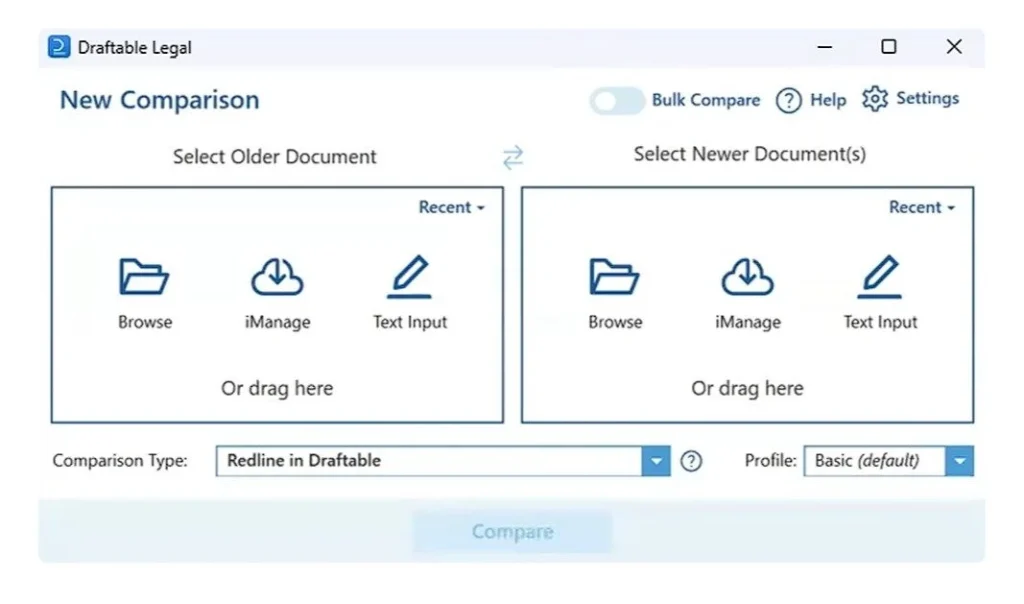Open Text Input for older document

point(409,277)
